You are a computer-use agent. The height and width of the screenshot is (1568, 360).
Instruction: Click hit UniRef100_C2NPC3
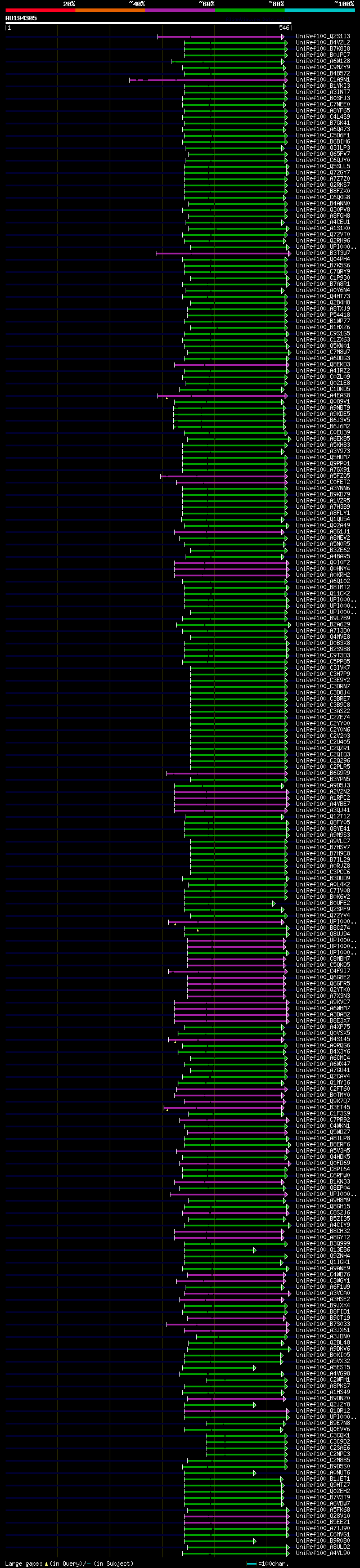(x=323, y=1454)
